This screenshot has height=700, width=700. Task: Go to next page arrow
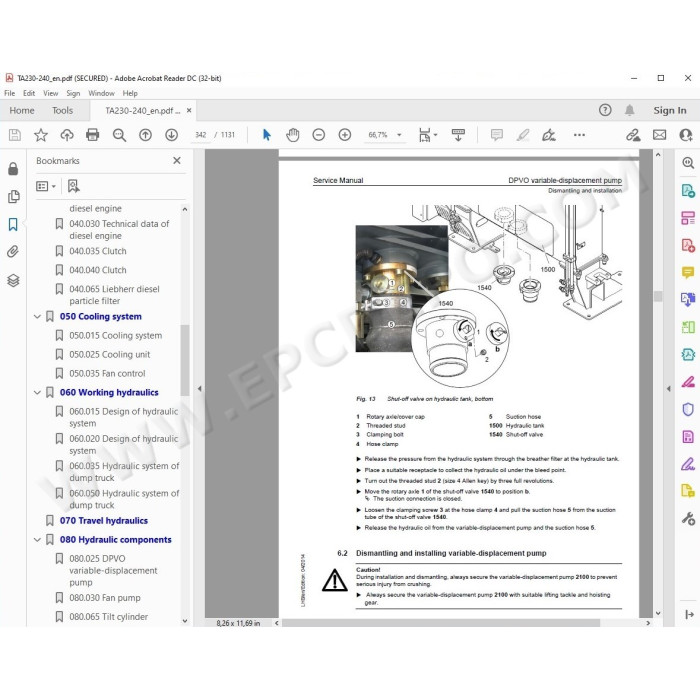pos(171,135)
